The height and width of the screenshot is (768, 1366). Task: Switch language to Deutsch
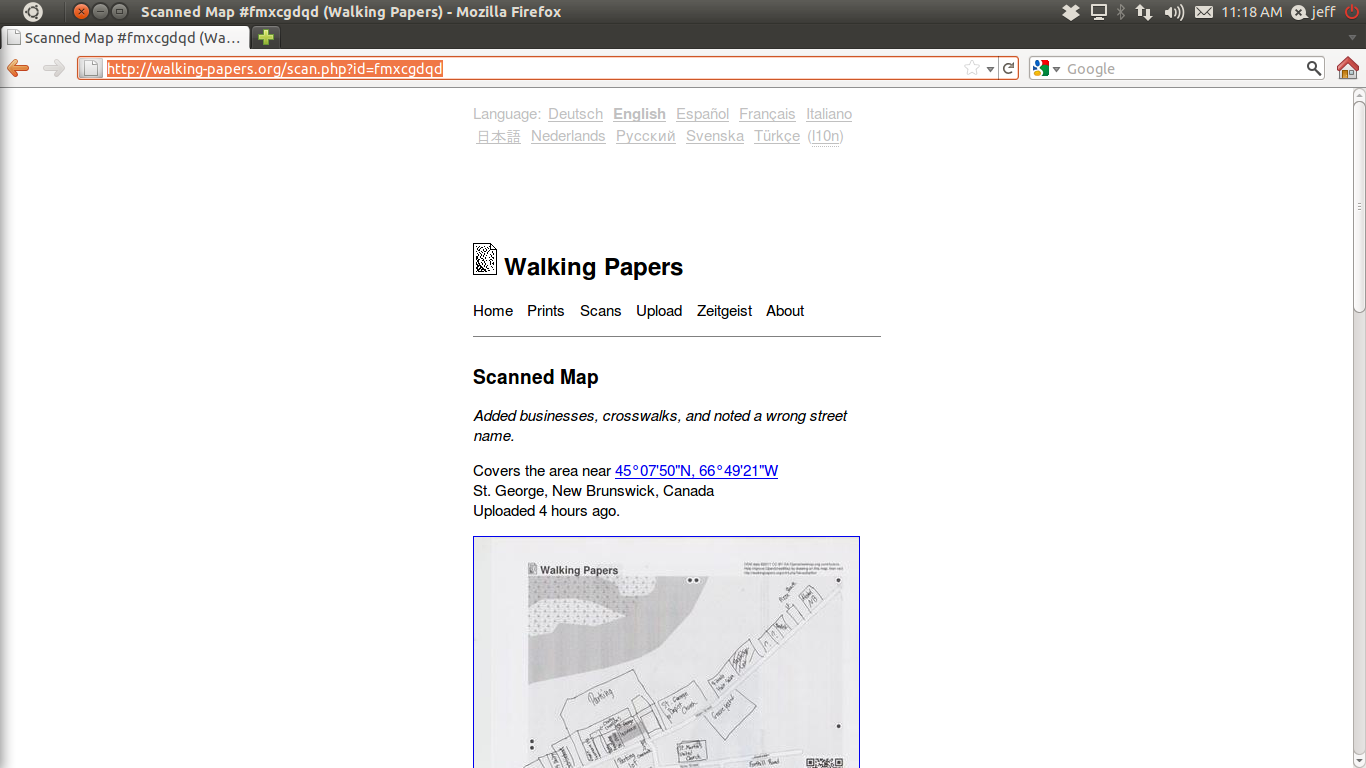(x=575, y=114)
